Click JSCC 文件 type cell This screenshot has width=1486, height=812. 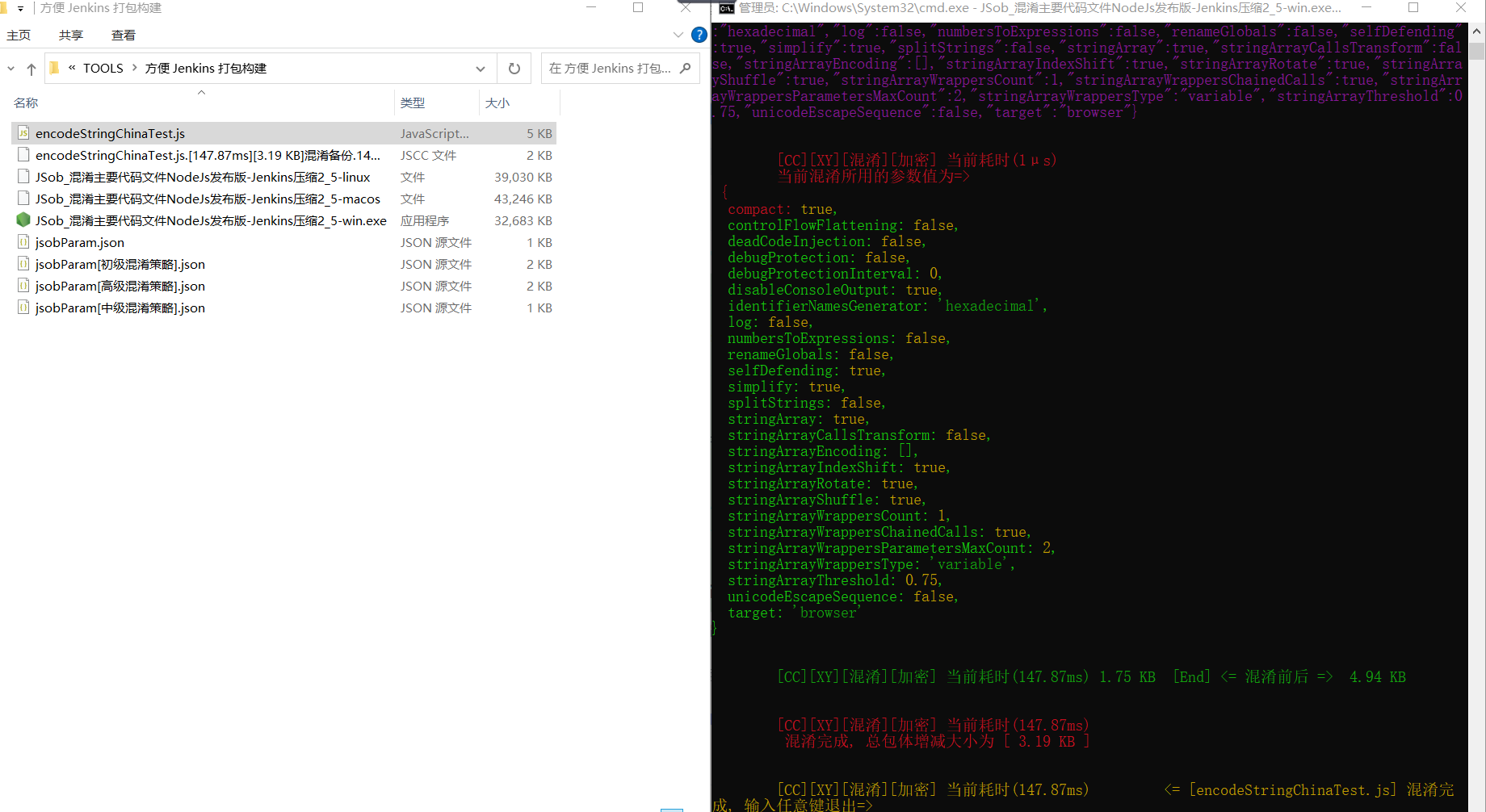(428, 155)
